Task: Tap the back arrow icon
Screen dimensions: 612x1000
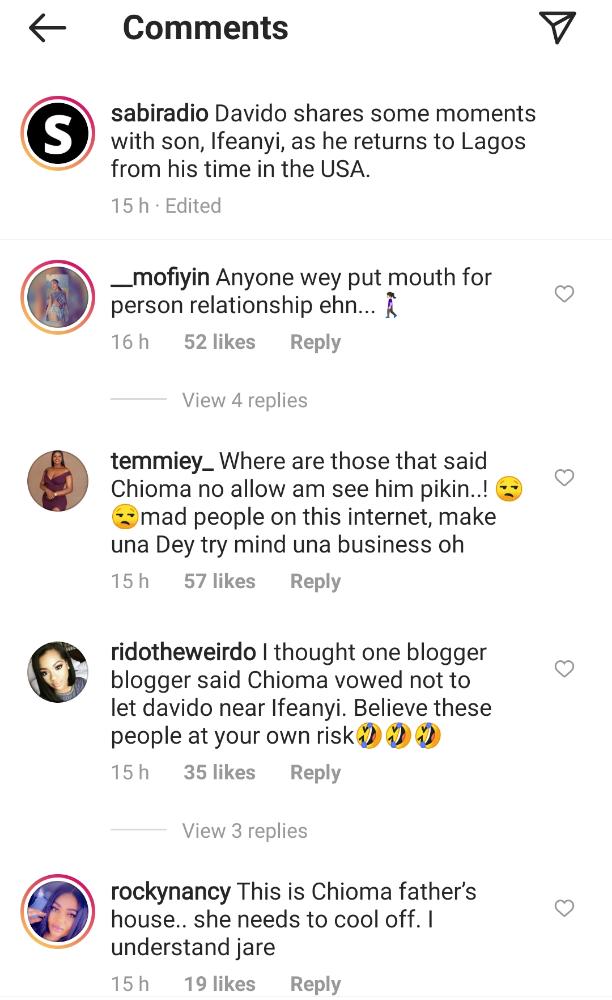Action: [47, 28]
